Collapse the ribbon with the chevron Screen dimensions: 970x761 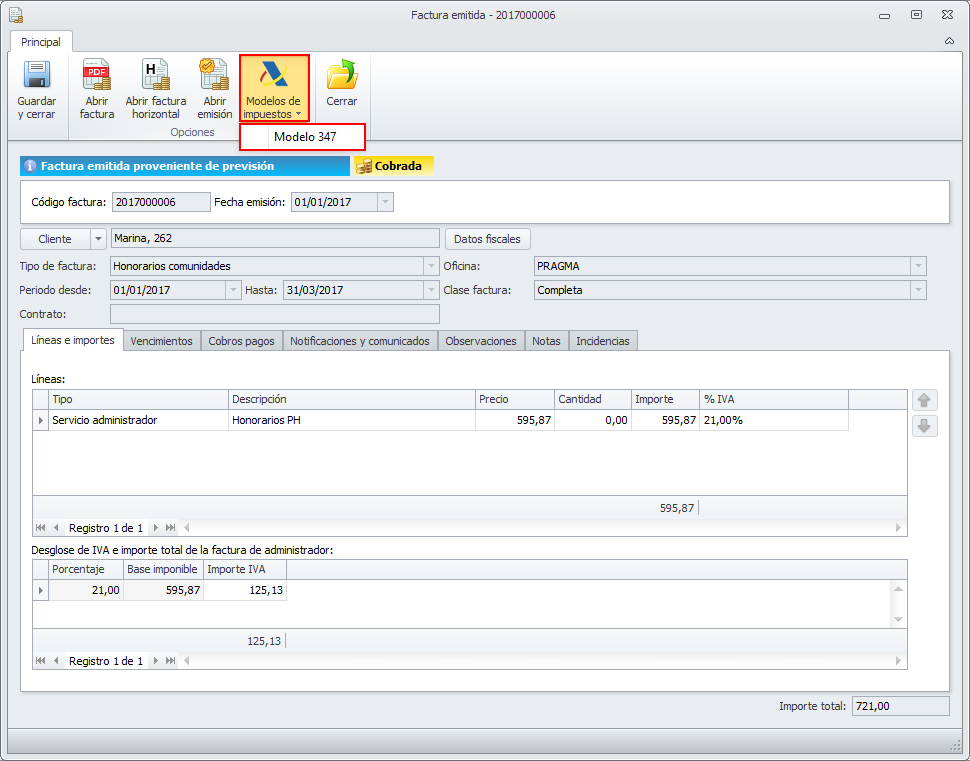(x=949, y=41)
